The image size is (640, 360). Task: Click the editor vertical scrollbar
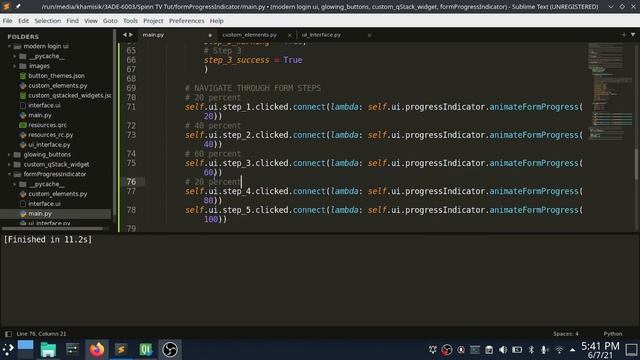[x=636, y=164]
